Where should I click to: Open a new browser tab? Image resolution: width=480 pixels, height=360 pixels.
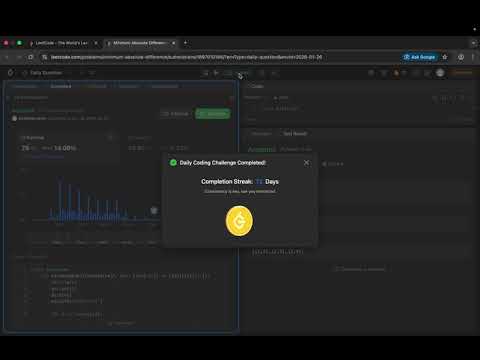tap(186, 43)
